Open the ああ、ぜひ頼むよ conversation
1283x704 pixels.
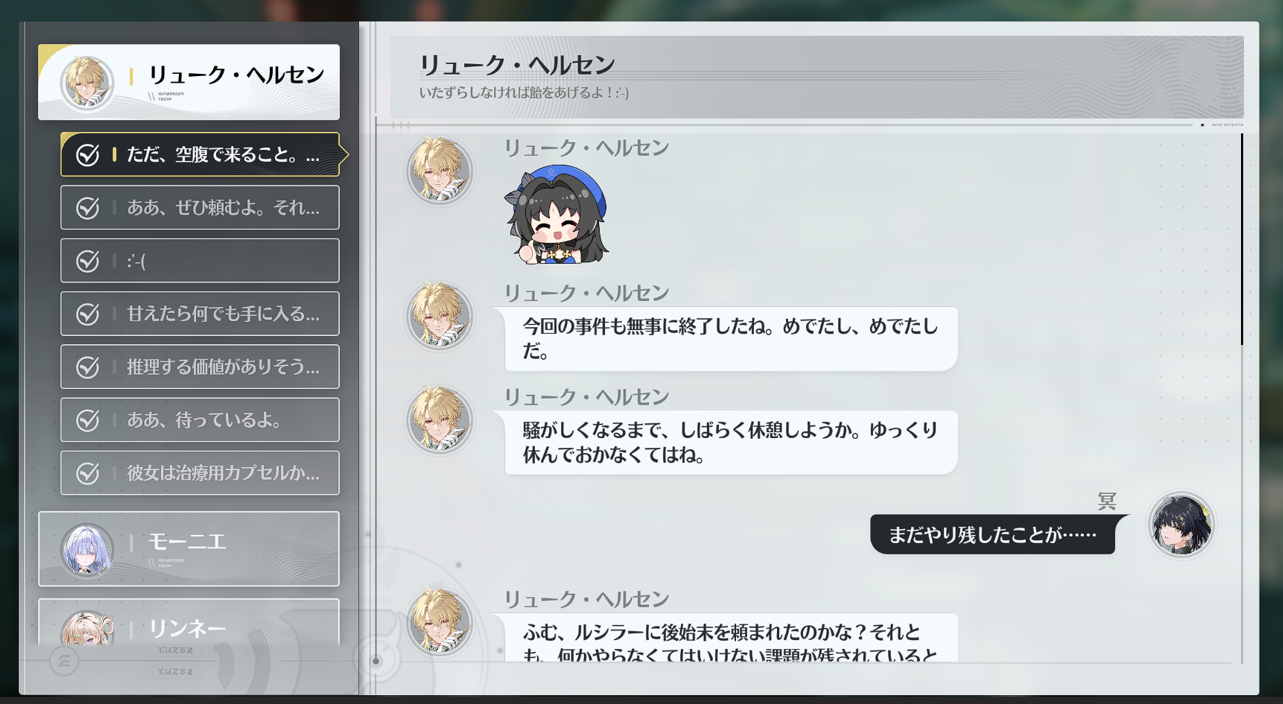(x=200, y=208)
